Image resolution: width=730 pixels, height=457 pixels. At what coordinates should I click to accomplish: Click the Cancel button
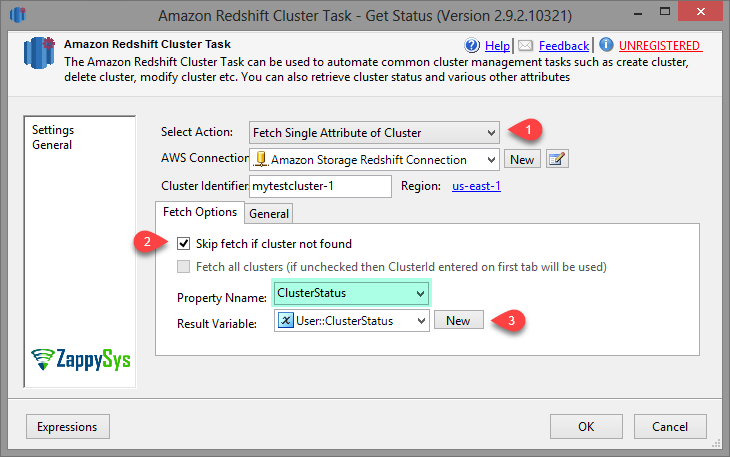(x=670, y=427)
